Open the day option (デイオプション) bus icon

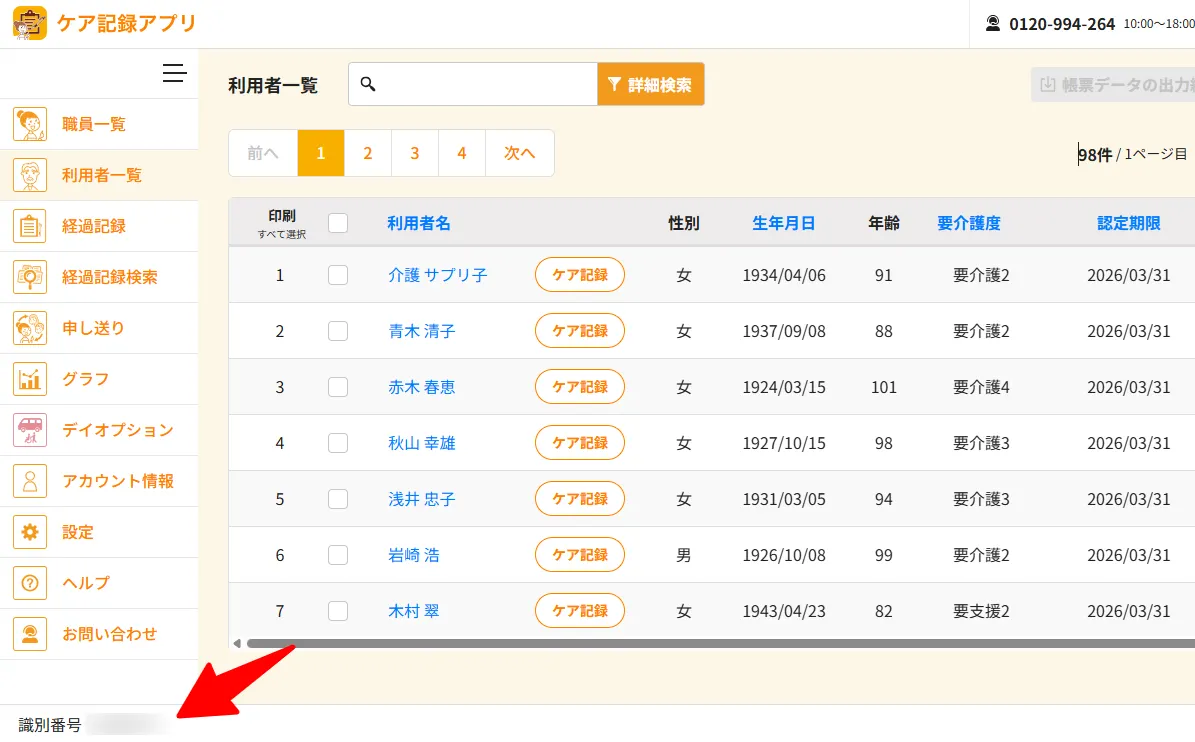click(30, 430)
